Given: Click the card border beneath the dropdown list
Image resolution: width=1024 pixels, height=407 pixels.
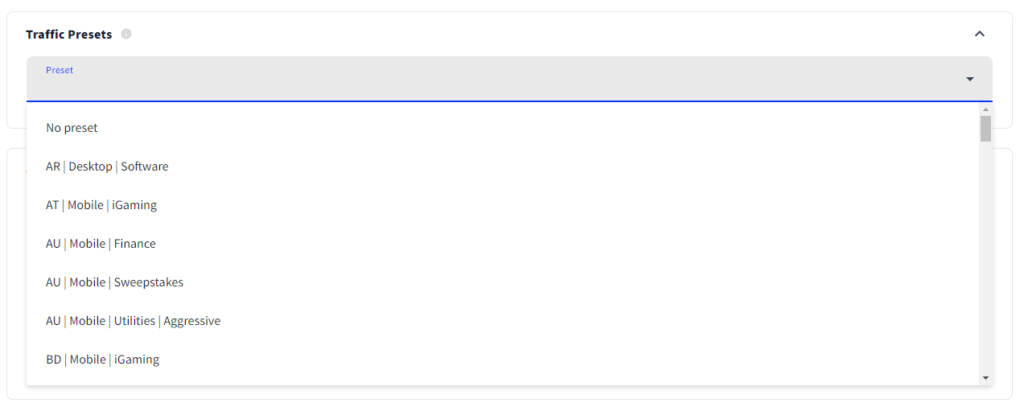Looking at the screenshot, I should tap(509, 399).
